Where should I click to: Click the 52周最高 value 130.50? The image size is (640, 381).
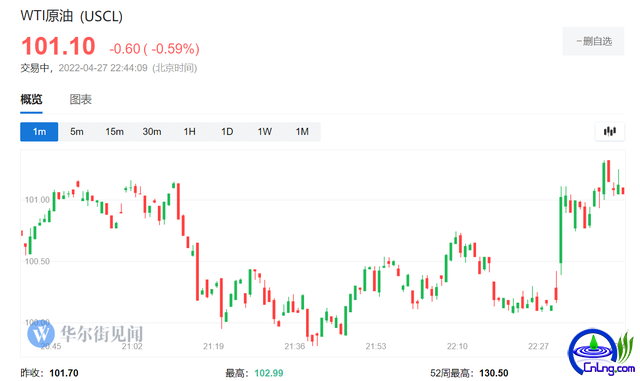point(493,373)
